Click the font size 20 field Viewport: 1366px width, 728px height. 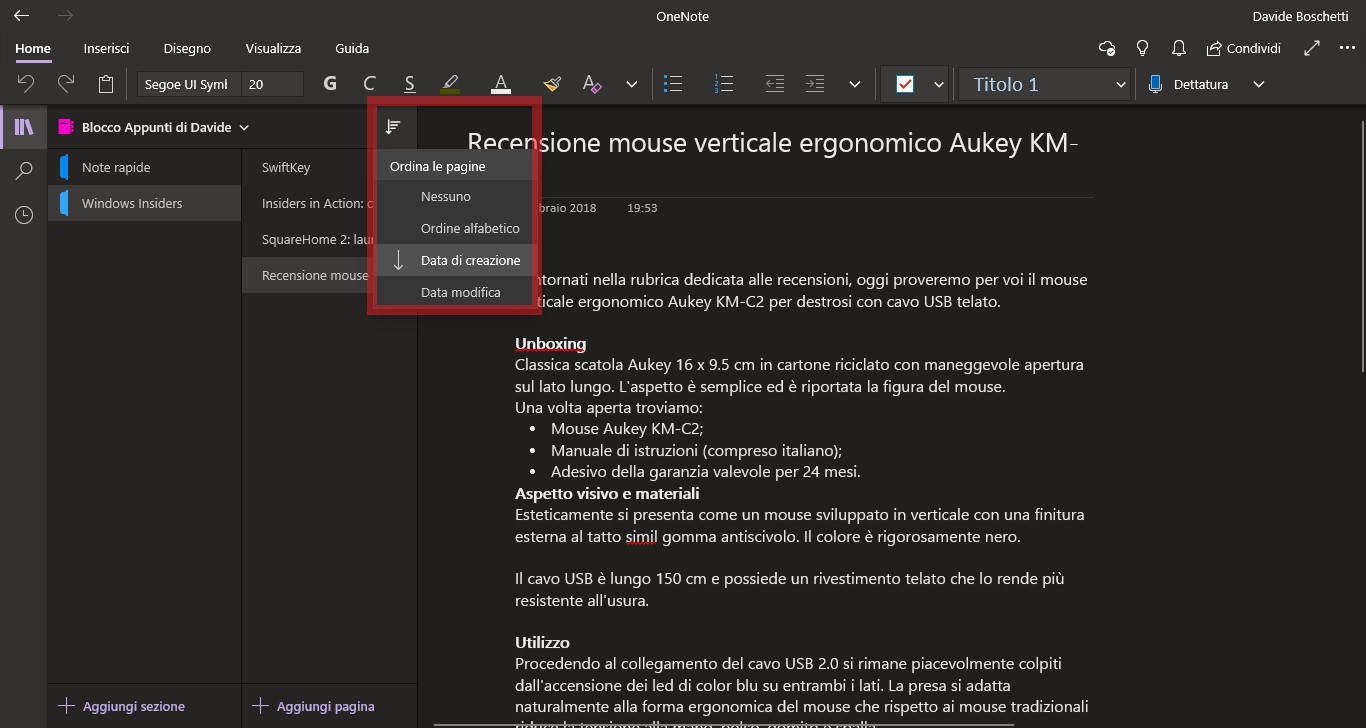(272, 84)
